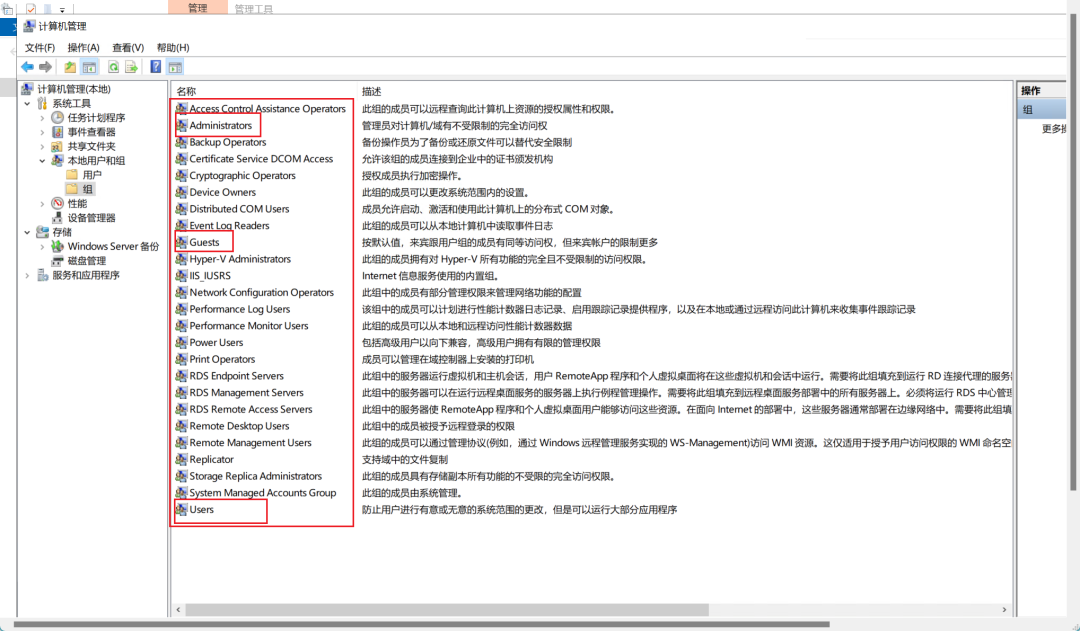Collapse the 存储 tree node
Image resolution: width=1080 pixels, height=631 pixels.
(x=28, y=232)
